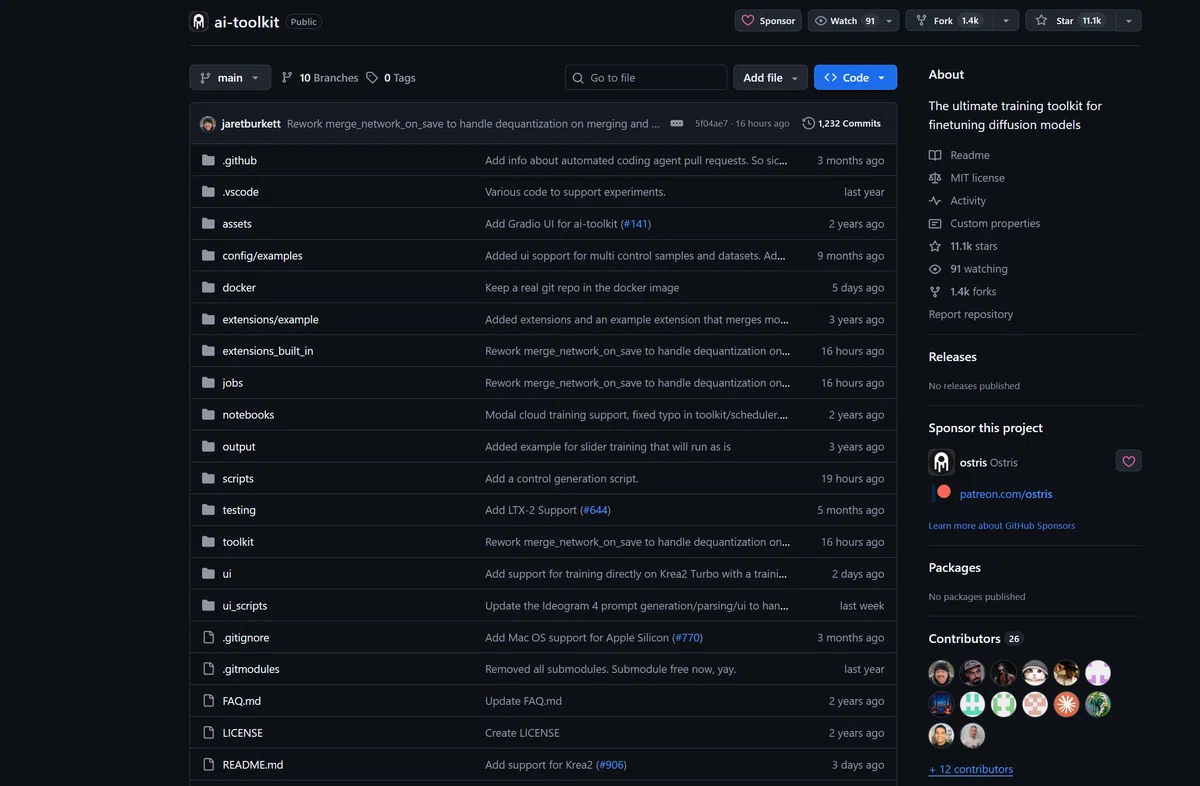1200x786 pixels.
Task: Click Report repository link
Action: (971, 314)
